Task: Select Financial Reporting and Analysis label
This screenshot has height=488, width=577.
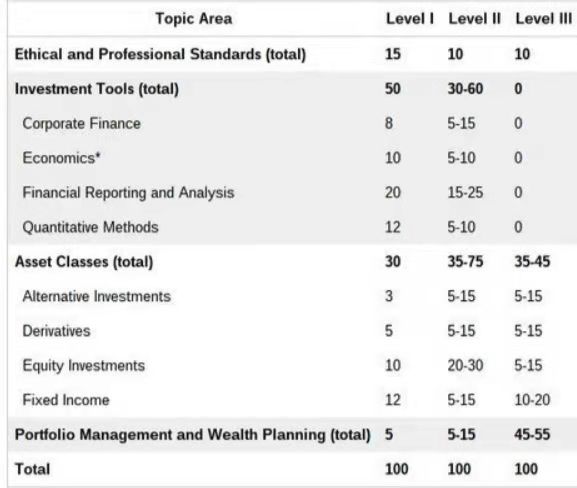Action: (x=128, y=193)
